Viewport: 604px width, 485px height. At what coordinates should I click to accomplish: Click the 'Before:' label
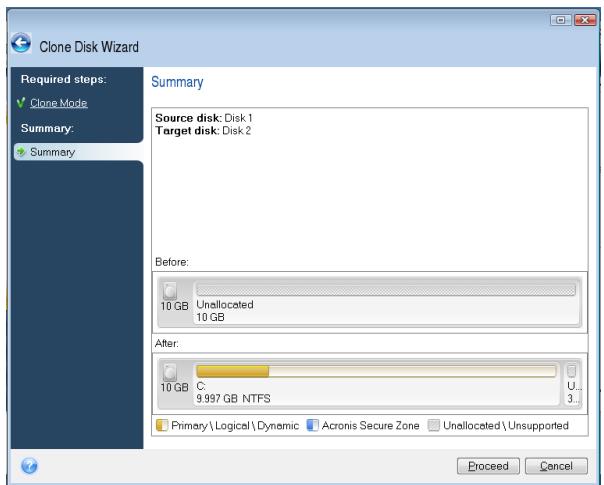pyautogui.click(x=172, y=262)
